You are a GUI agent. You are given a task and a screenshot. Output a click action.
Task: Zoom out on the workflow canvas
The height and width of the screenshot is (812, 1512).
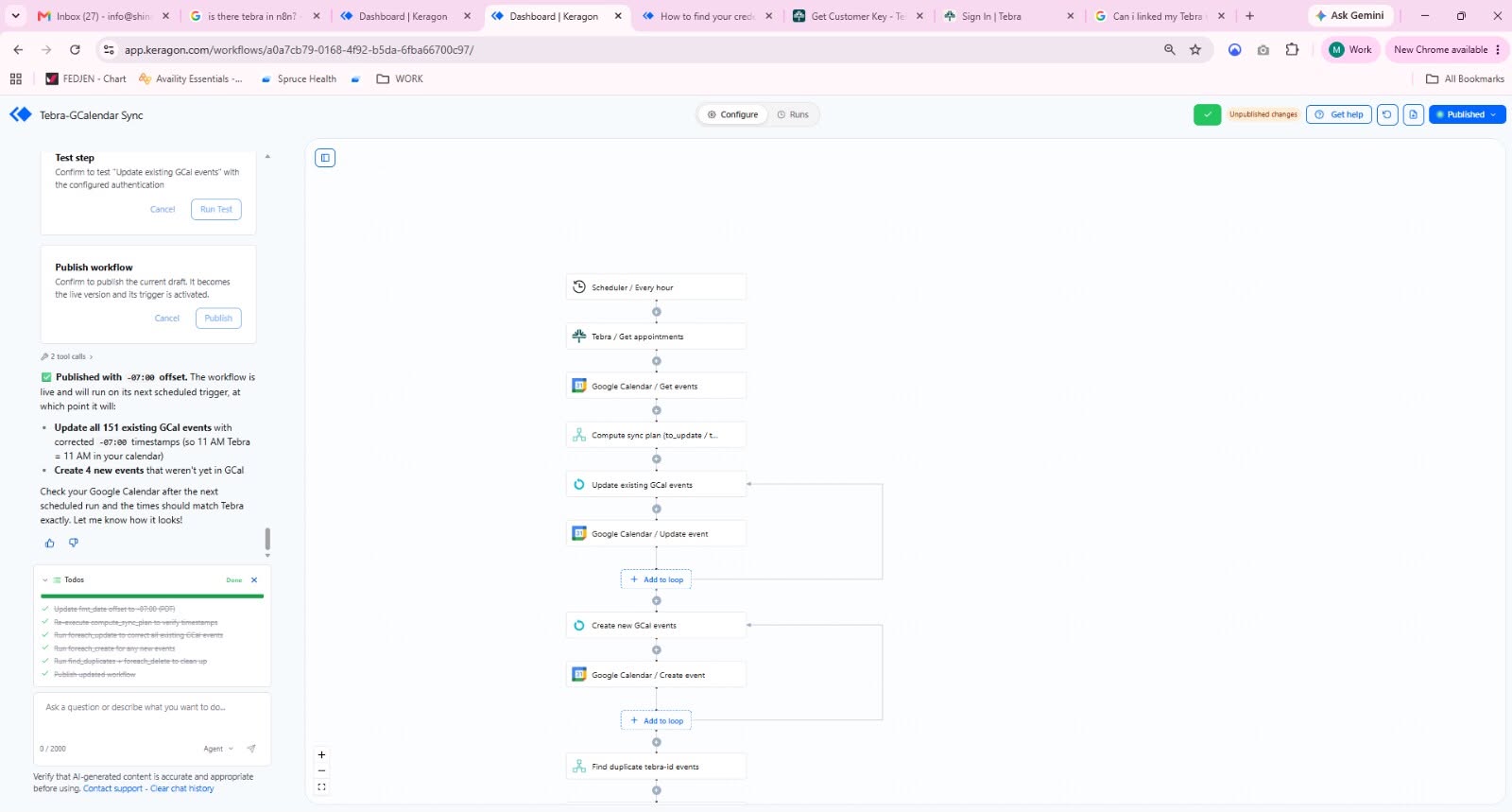click(321, 770)
